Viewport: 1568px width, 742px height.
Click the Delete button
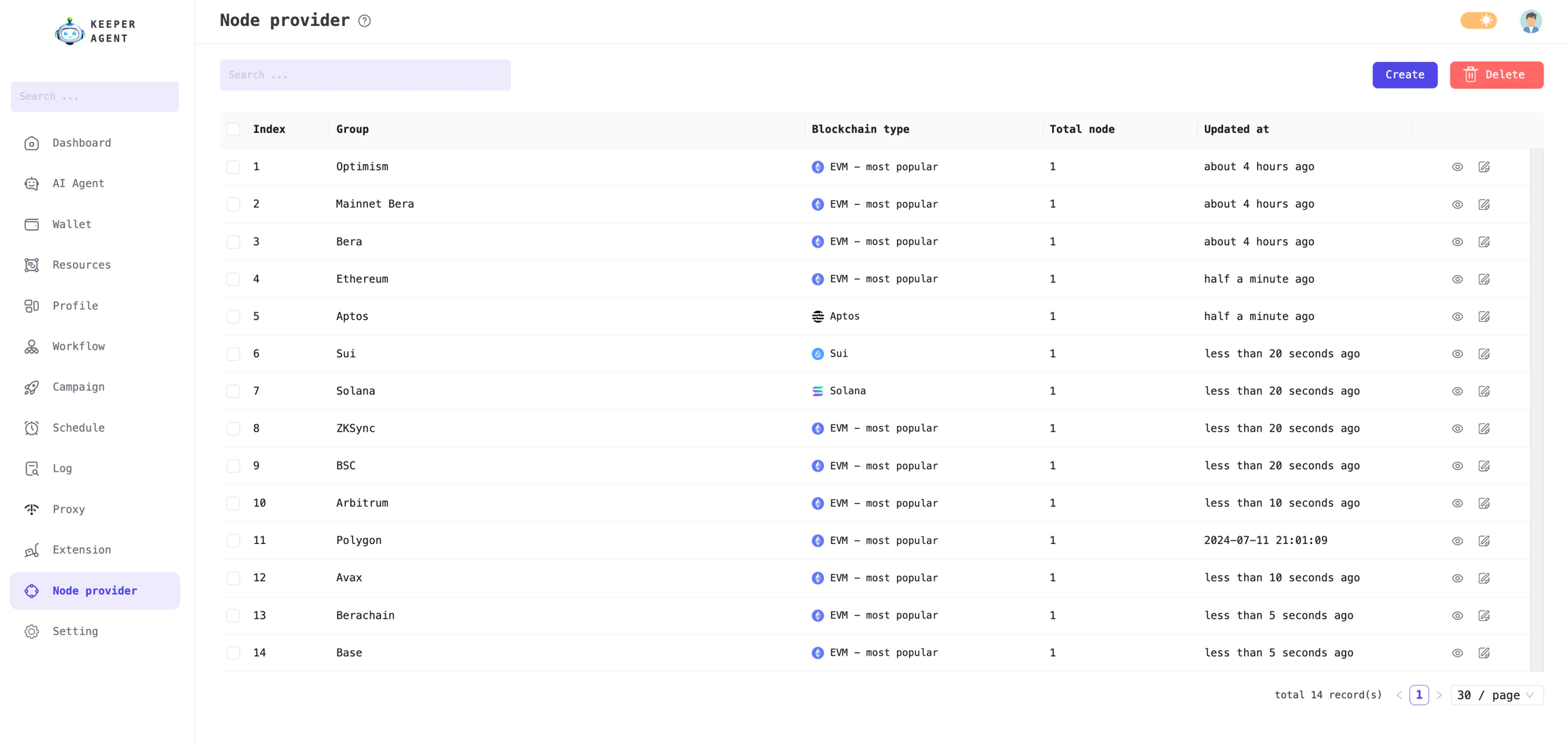pyautogui.click(x=1497, y=75)
